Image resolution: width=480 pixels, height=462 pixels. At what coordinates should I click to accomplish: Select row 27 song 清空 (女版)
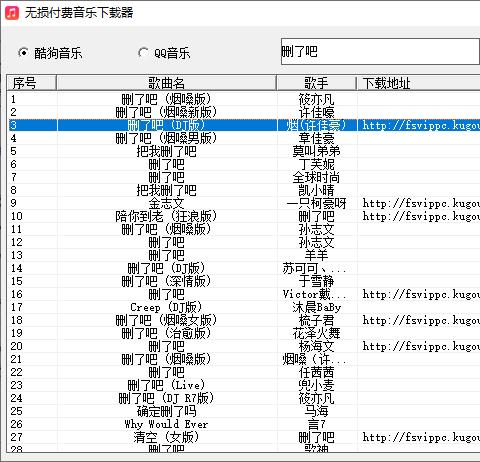166,437
